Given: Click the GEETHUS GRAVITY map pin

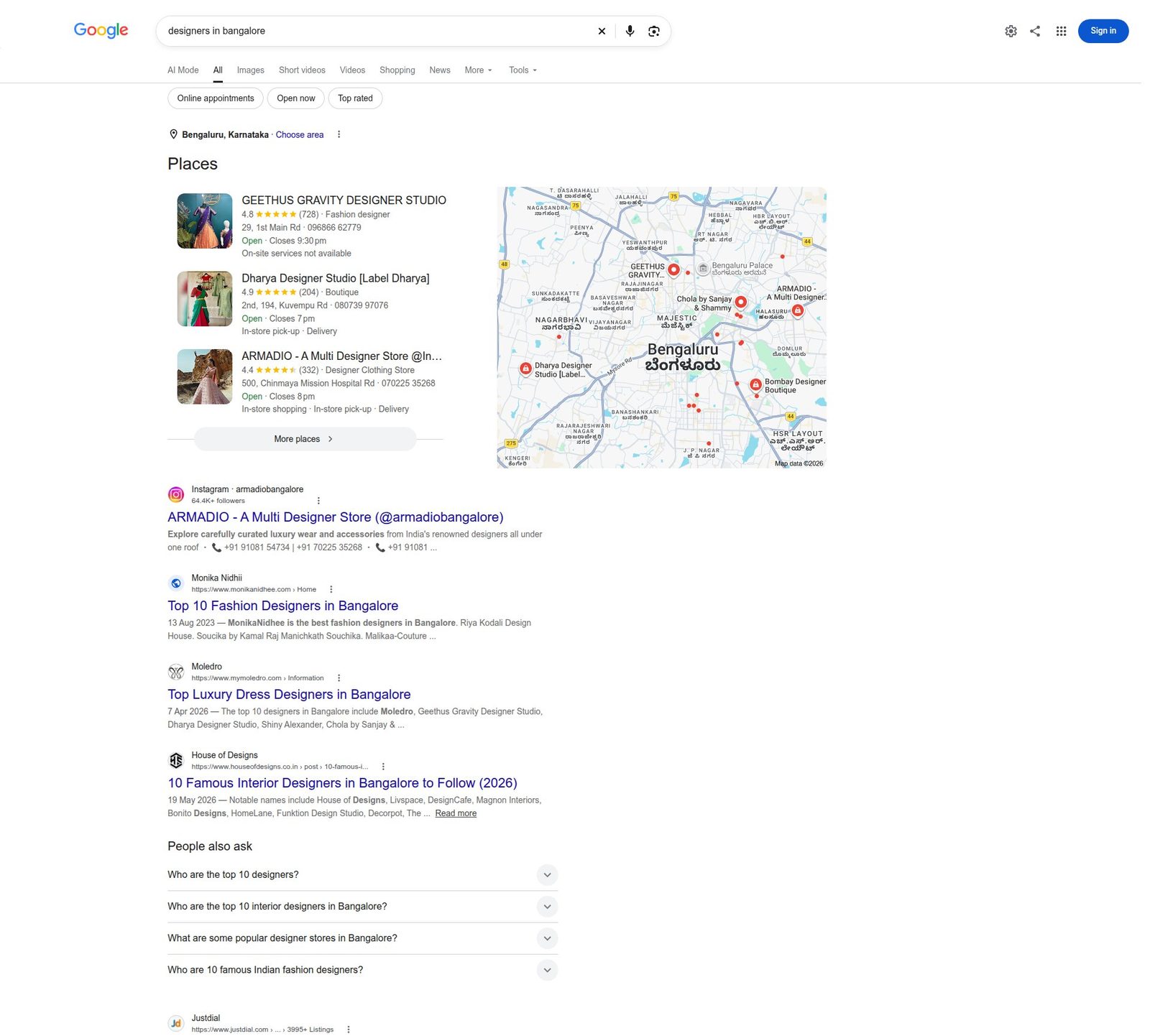Looking at the screenshot, I should [673, 269].
